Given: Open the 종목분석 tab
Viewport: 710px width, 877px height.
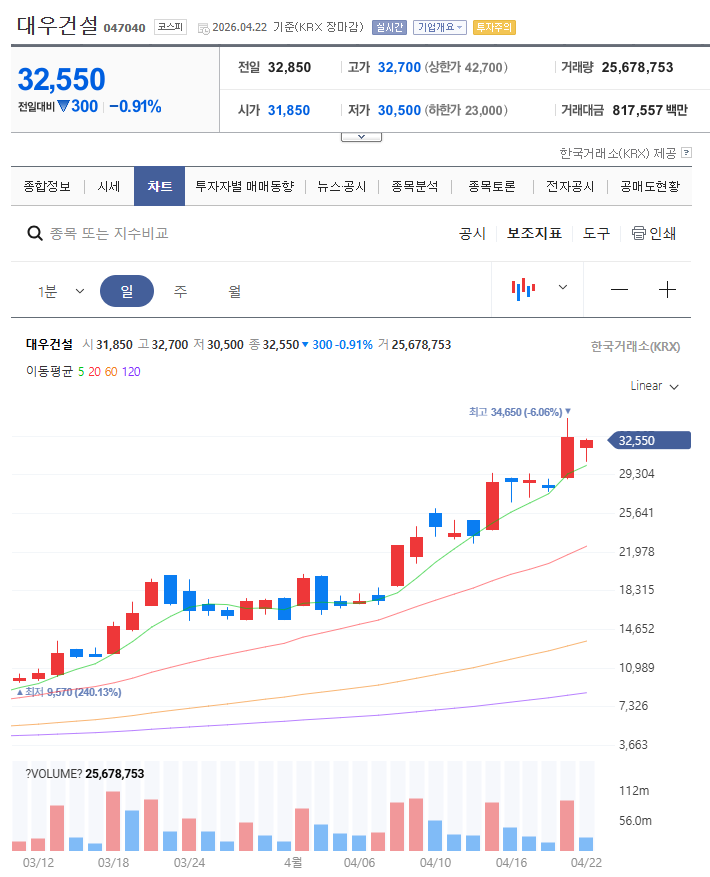Looking at the screenshot, I should pyautogui.click(x=415, y=186).
